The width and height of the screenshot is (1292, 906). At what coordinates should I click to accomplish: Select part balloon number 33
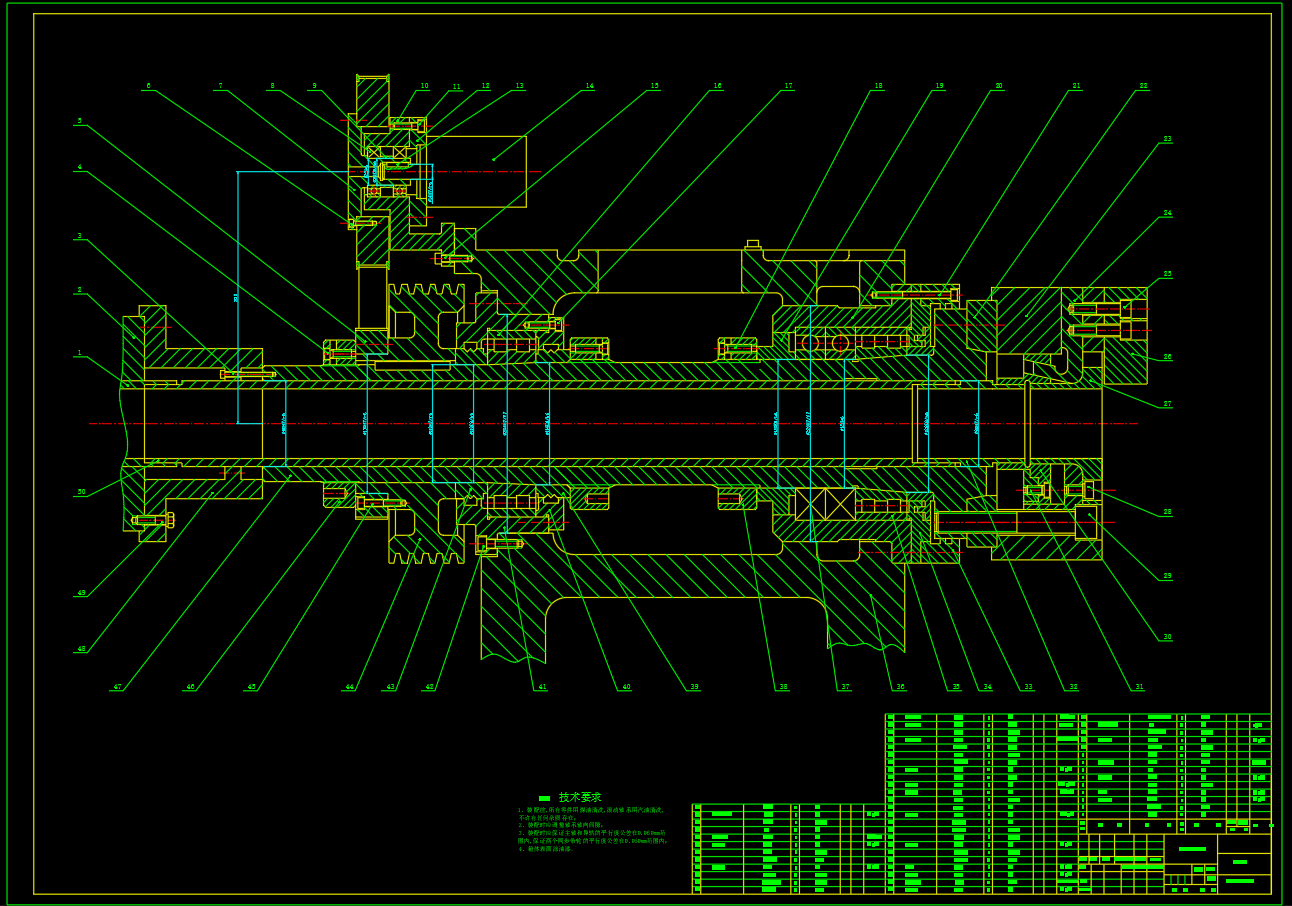(x=1028, y=687)
